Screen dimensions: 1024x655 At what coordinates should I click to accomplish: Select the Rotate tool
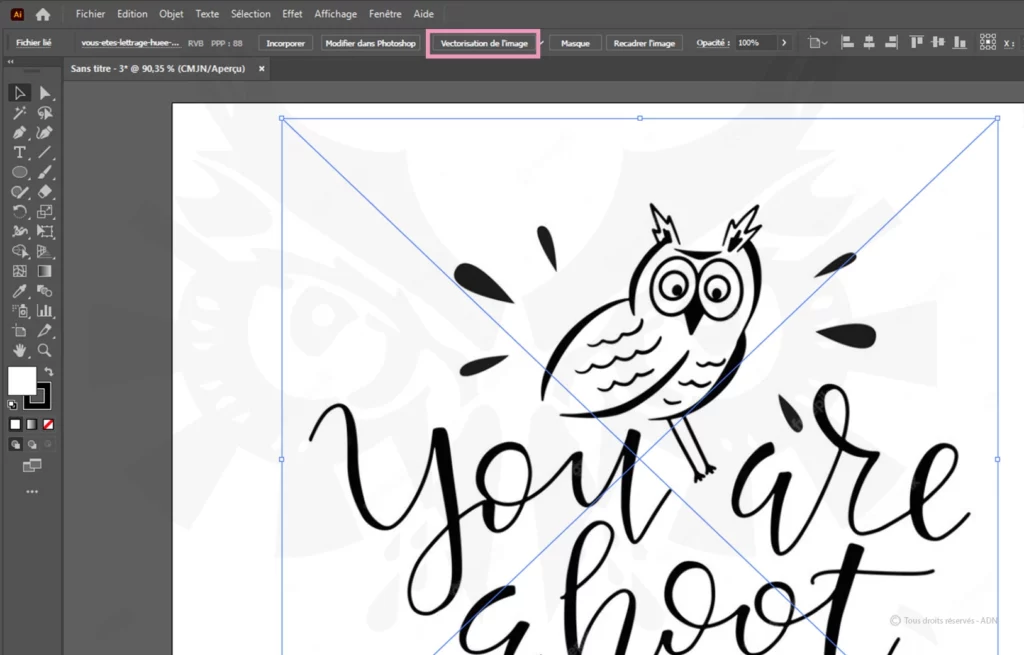pyautogui.click(x=20, y=212)
